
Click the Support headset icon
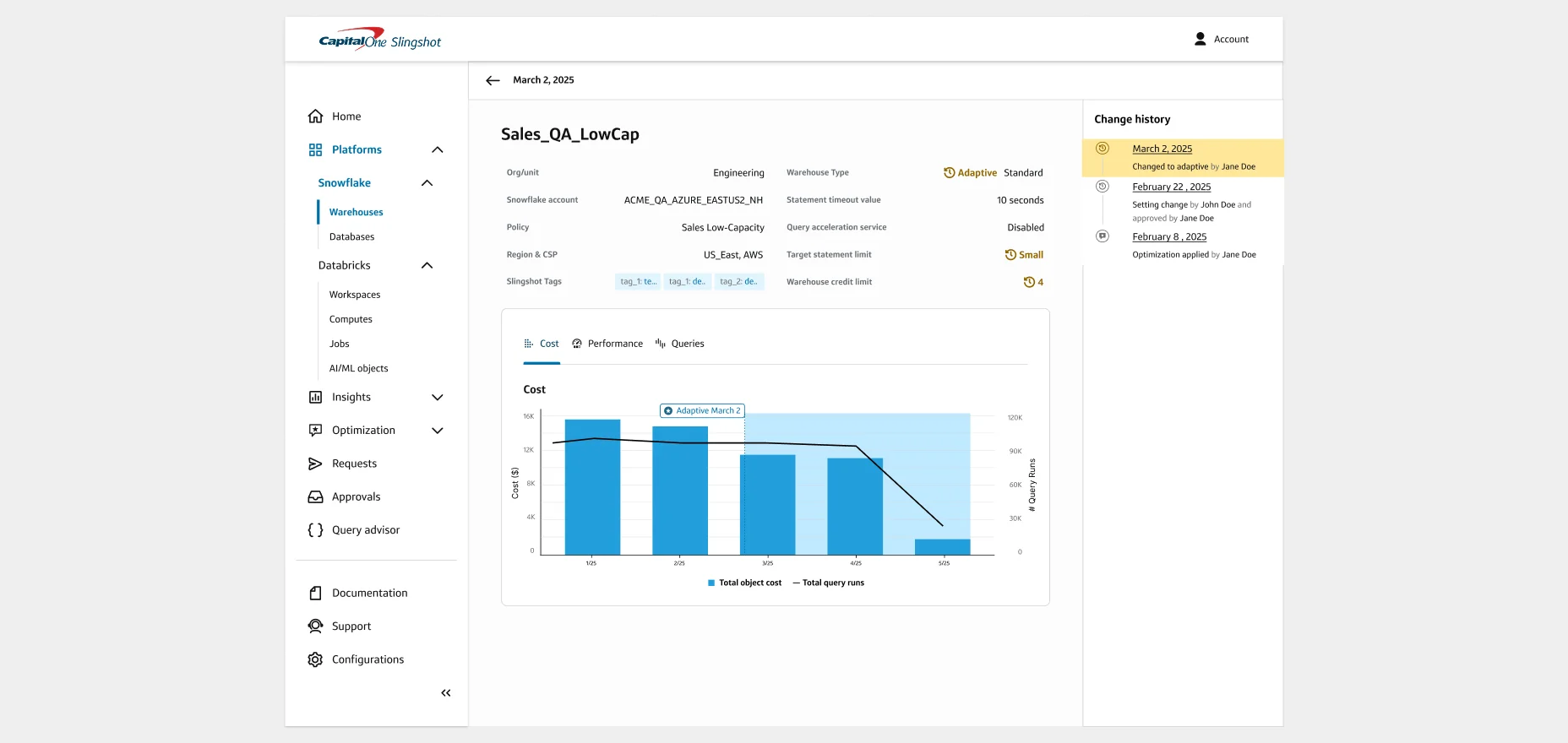(315, 626)
